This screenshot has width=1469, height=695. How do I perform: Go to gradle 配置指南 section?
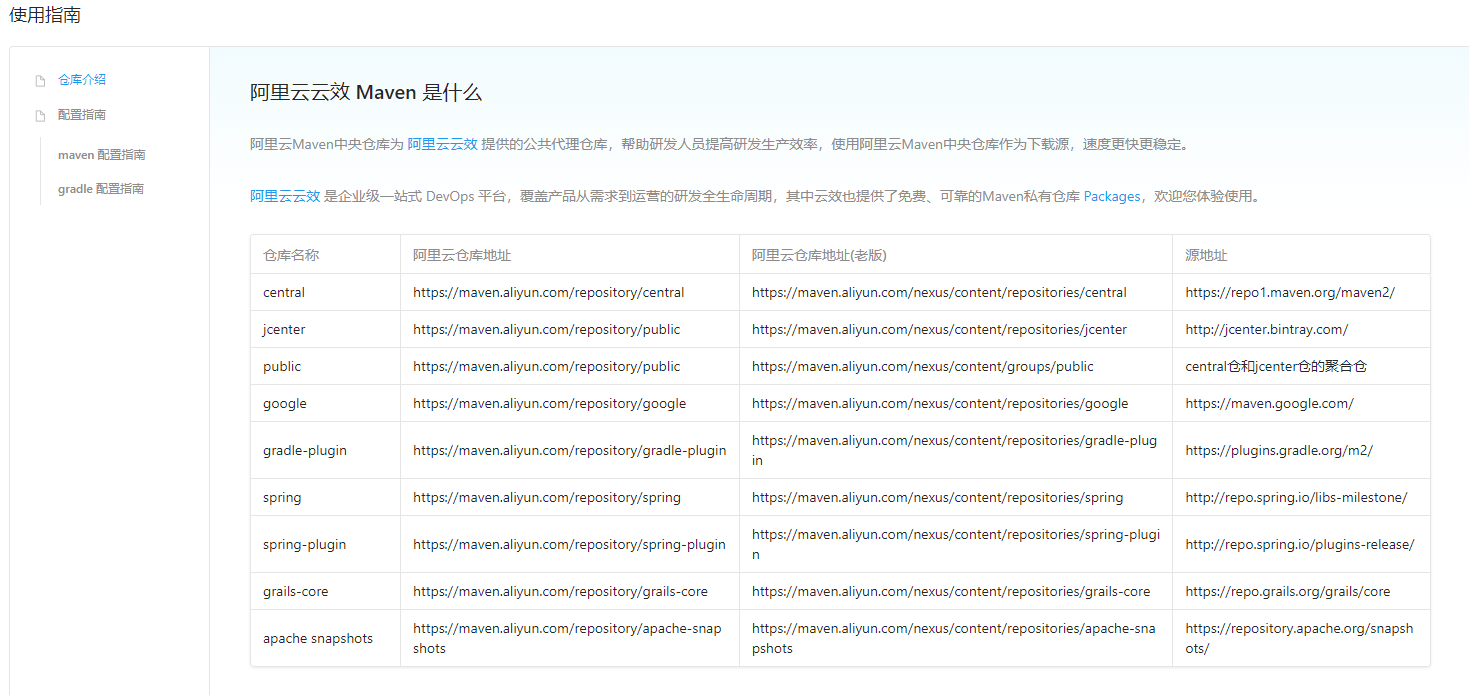(101, 189)
